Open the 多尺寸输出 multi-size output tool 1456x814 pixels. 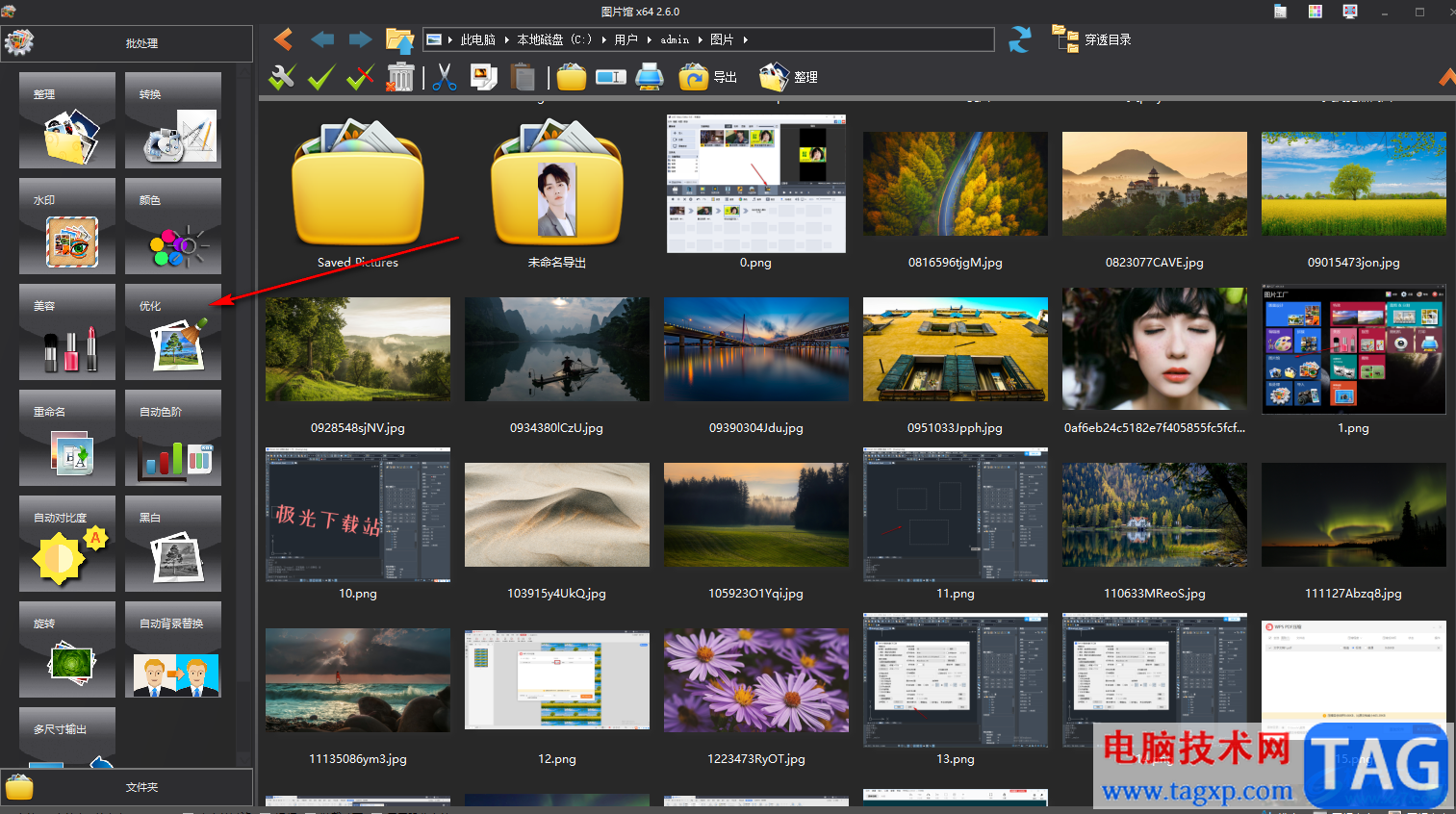pos(67,737)
